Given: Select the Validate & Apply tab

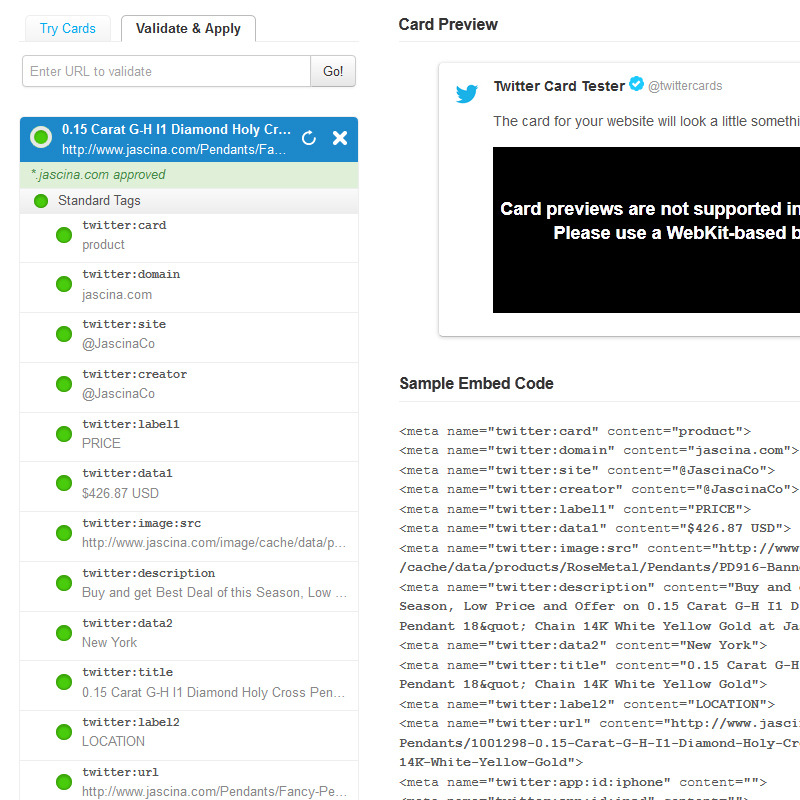Looking at the screenshot, I should point(188,29).
